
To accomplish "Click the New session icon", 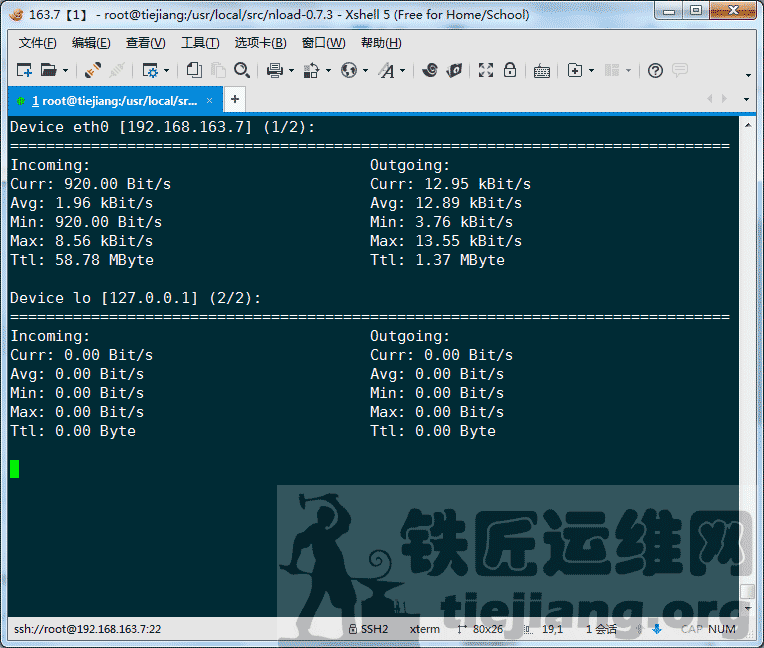I will click(24, 70).
